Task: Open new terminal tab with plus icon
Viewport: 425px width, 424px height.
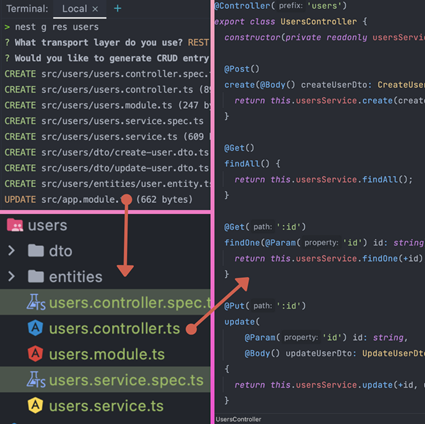Action: pos(117,8)
